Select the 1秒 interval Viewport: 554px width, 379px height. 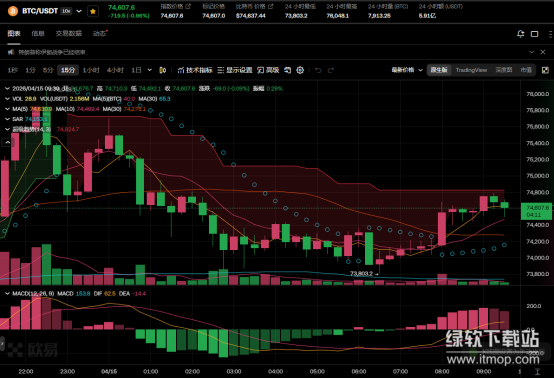point(12,70)
